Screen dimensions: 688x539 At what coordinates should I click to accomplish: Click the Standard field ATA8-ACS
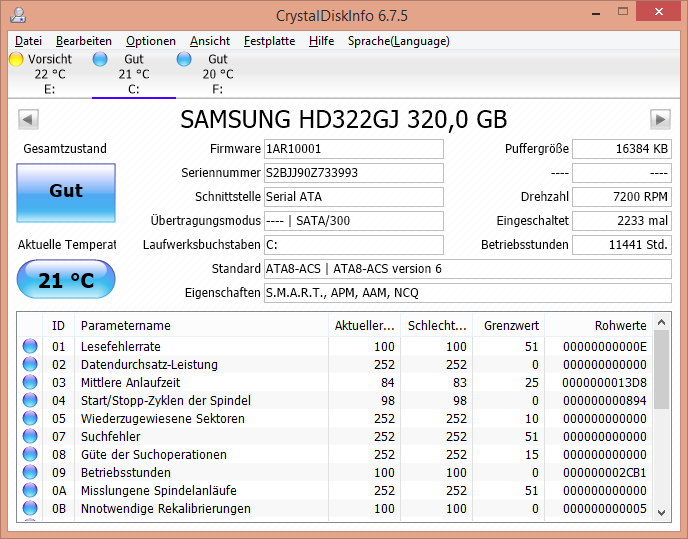coord(468,269)
